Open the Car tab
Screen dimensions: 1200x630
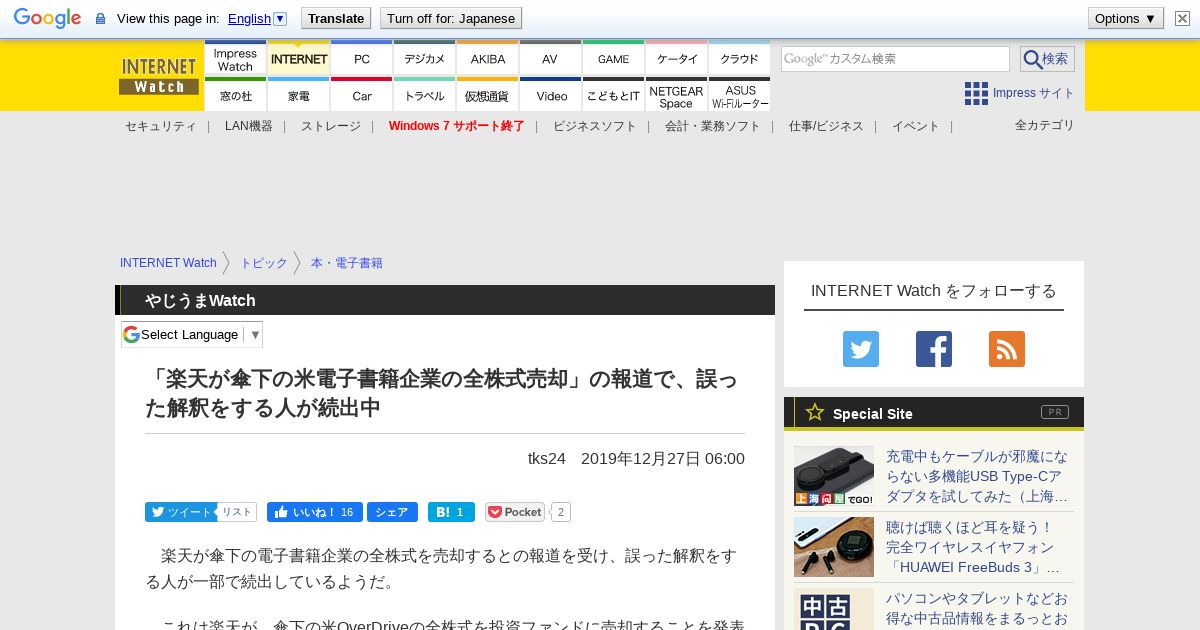362,96
